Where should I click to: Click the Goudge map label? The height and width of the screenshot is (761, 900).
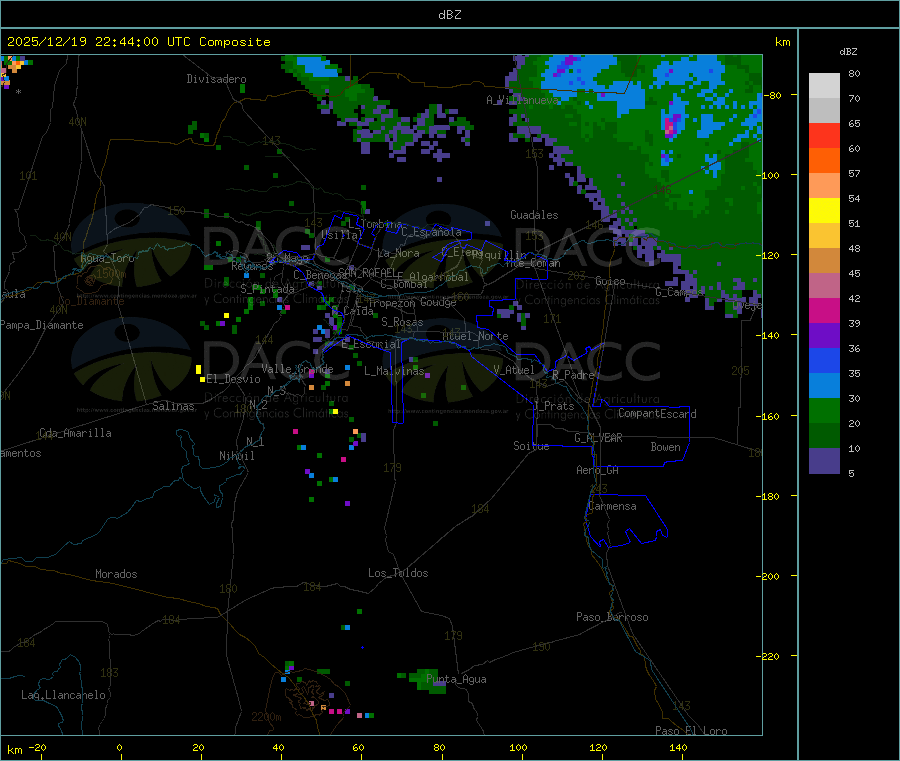[x=439, y=302]
